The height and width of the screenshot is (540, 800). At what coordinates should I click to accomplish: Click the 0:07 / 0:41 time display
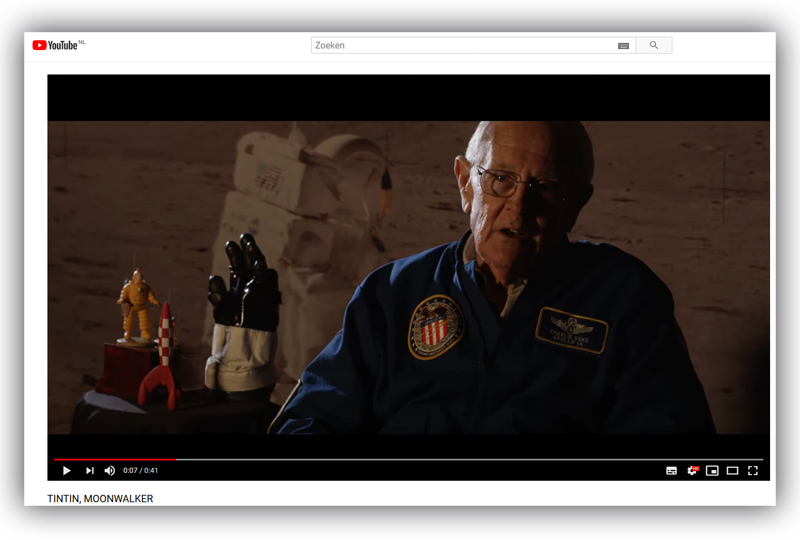[141, 471]
